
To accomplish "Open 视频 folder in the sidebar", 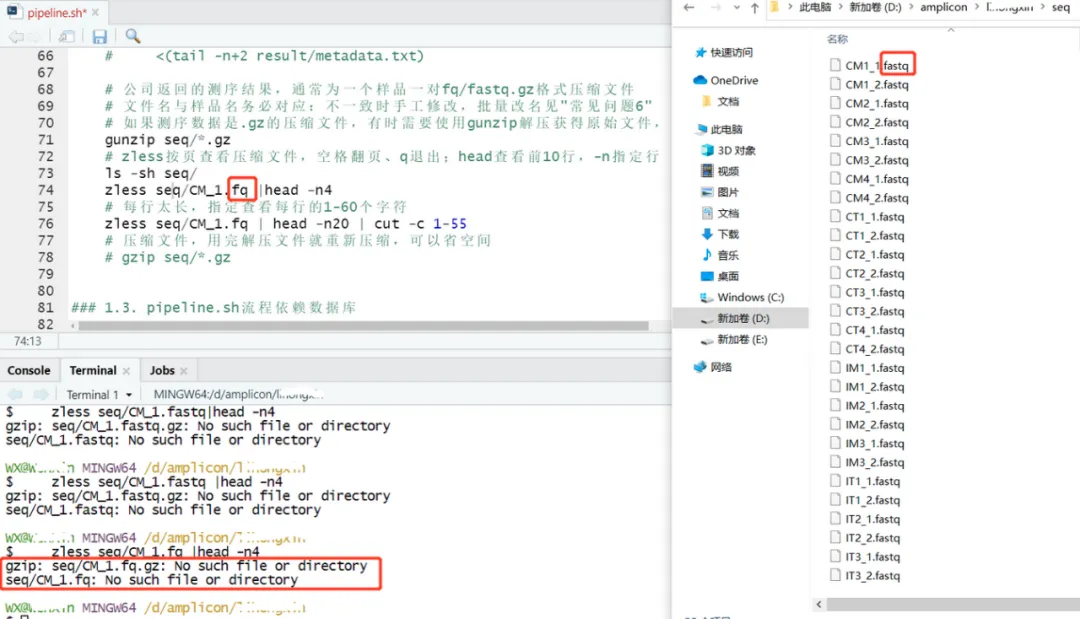I will (x=720, y=171).
